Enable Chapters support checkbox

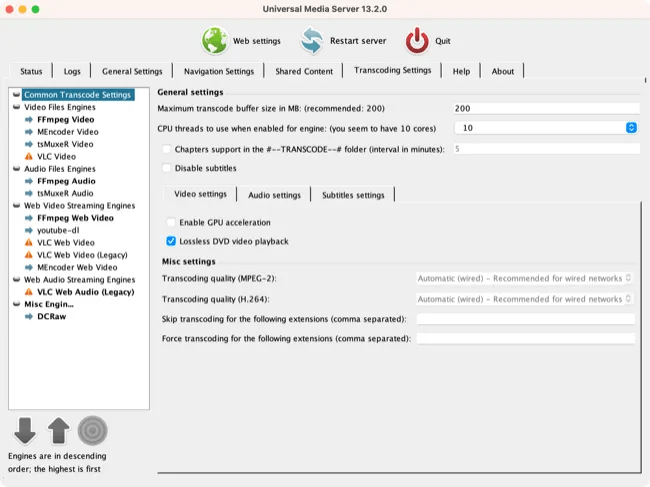(167, 149)
